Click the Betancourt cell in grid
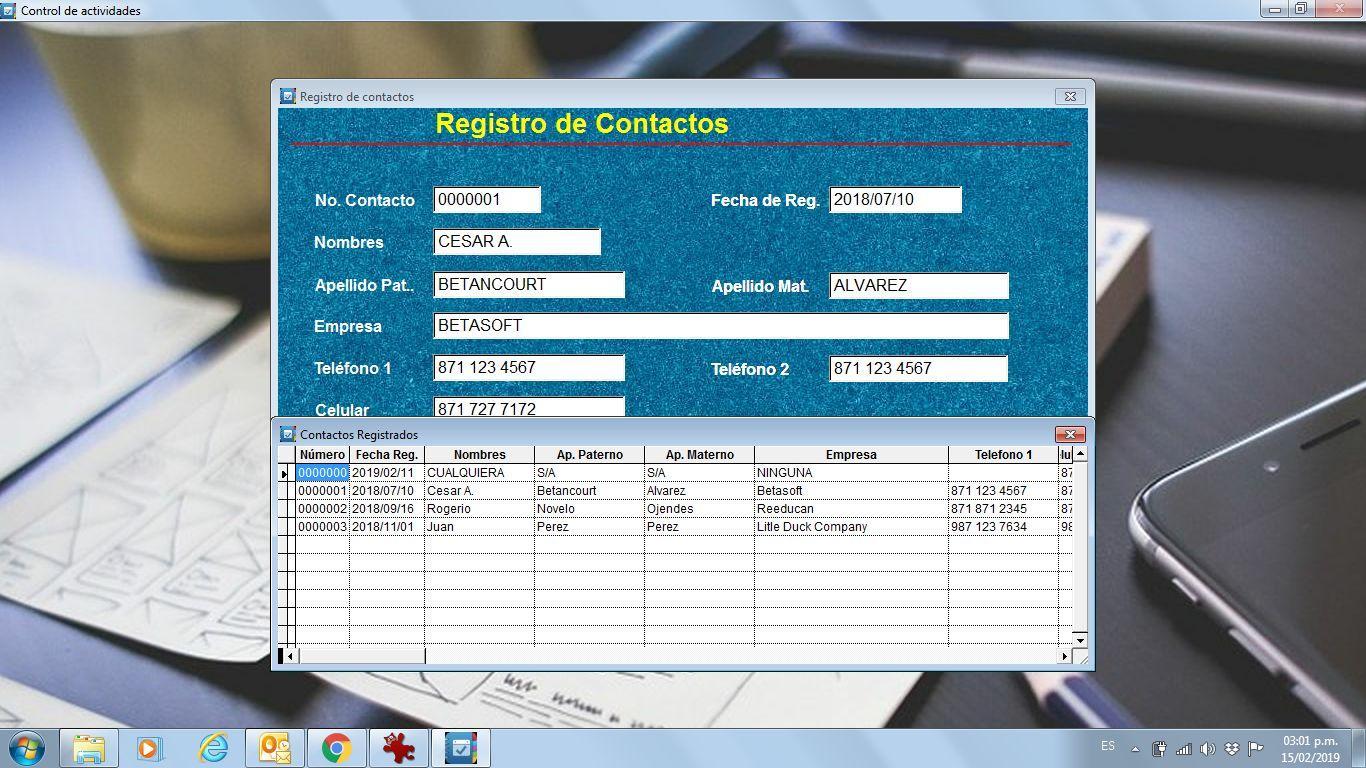The height and width of the screenshot is (768, 1366). pos(590,491)
